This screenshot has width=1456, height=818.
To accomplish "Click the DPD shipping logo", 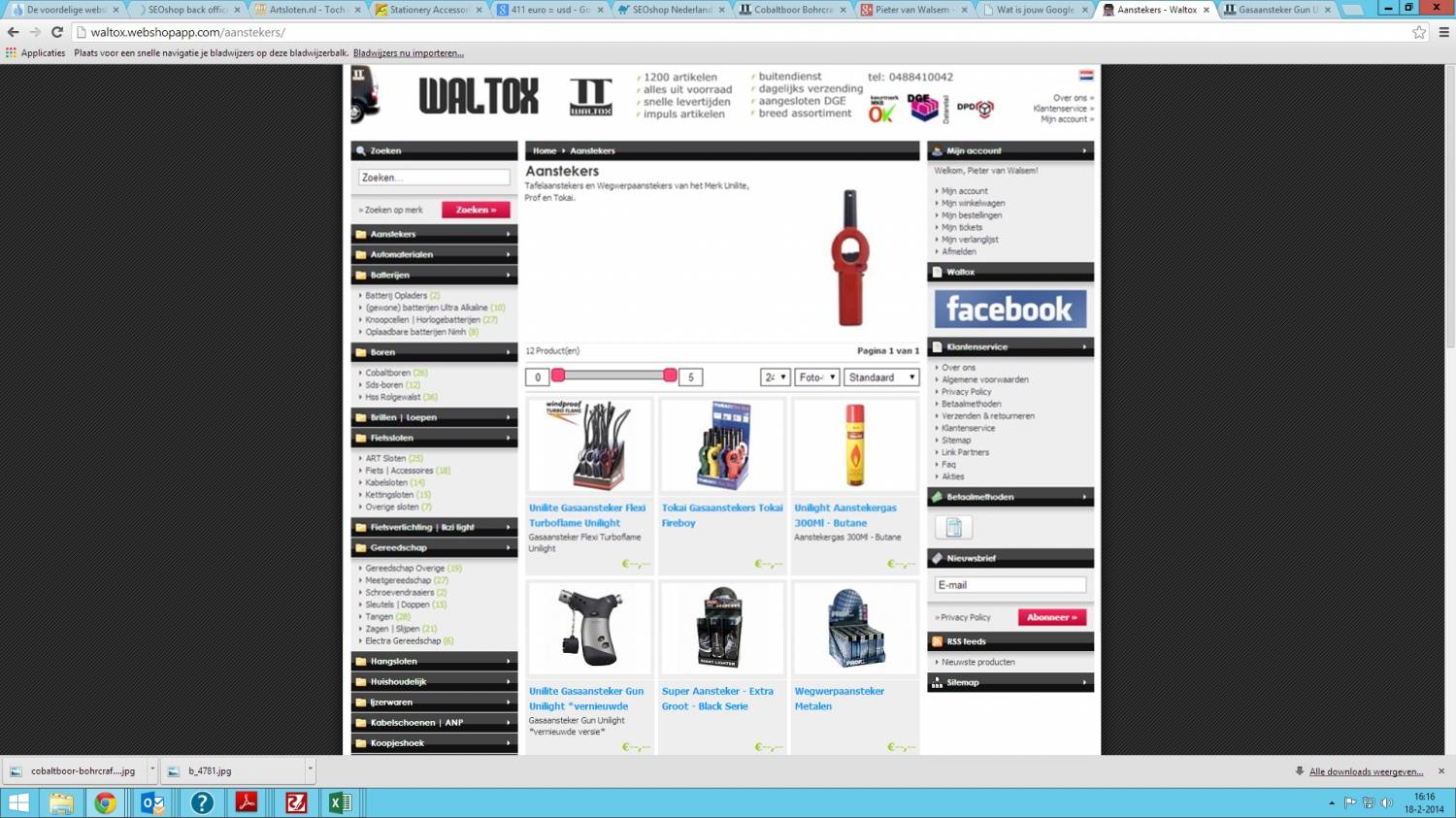I will point(976,108).
